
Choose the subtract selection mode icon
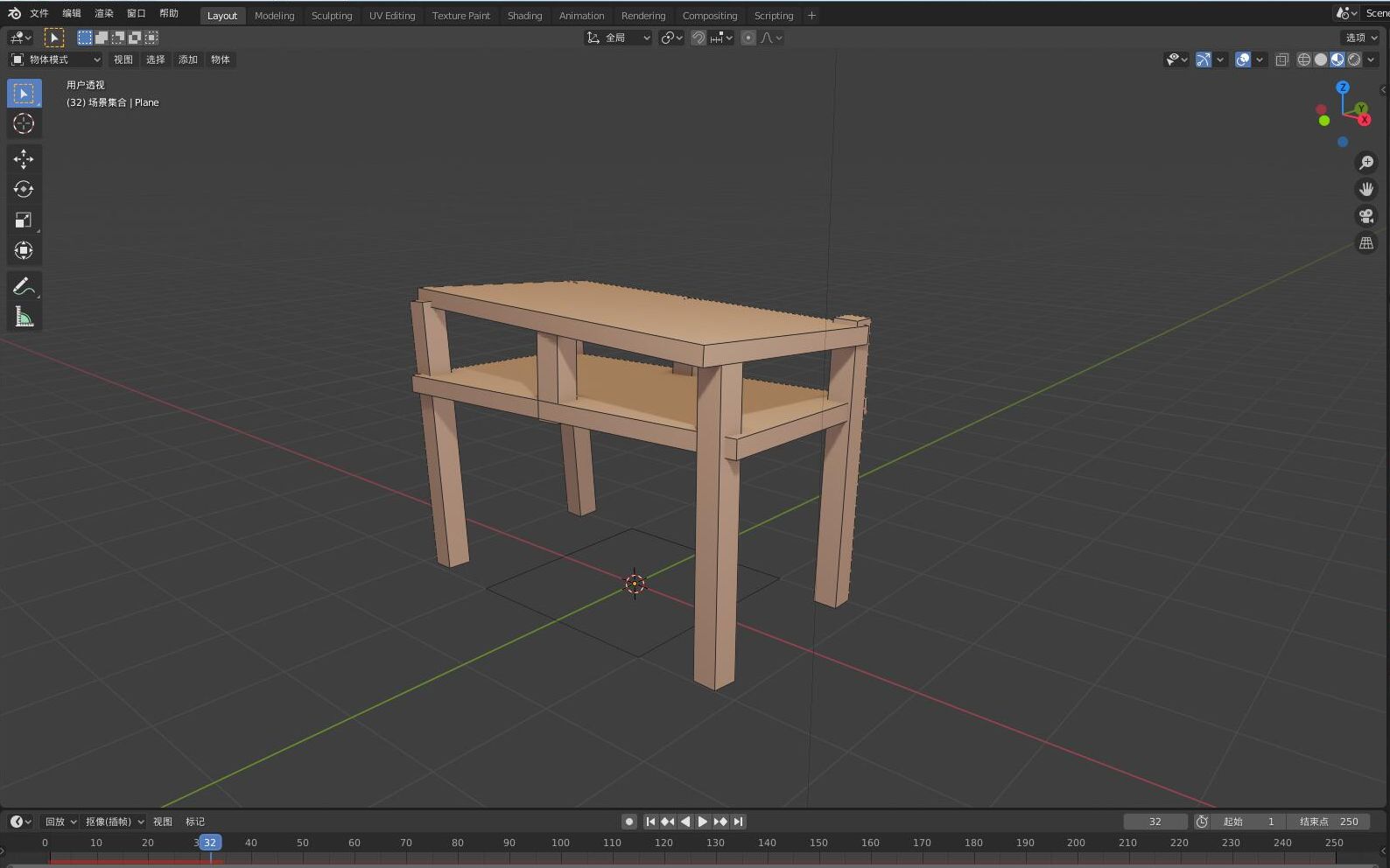pos(118,38)
